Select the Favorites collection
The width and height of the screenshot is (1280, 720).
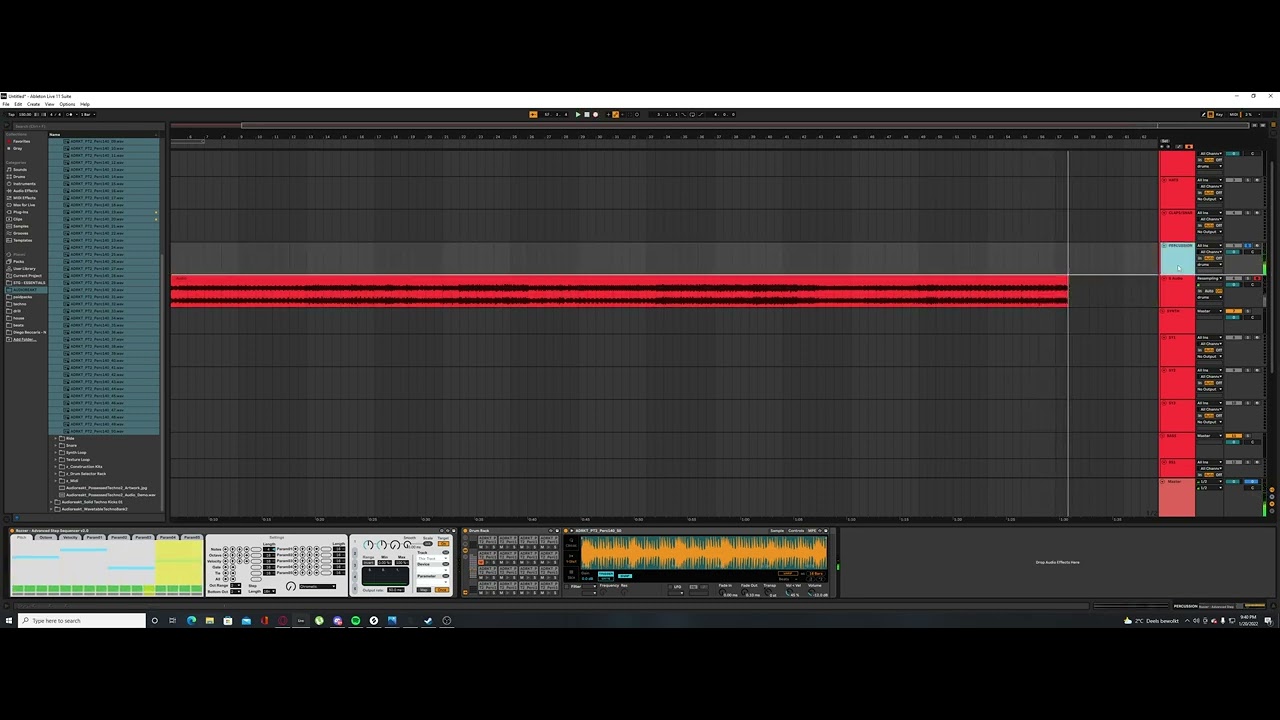pyautogui.click(x=21, y=141)
